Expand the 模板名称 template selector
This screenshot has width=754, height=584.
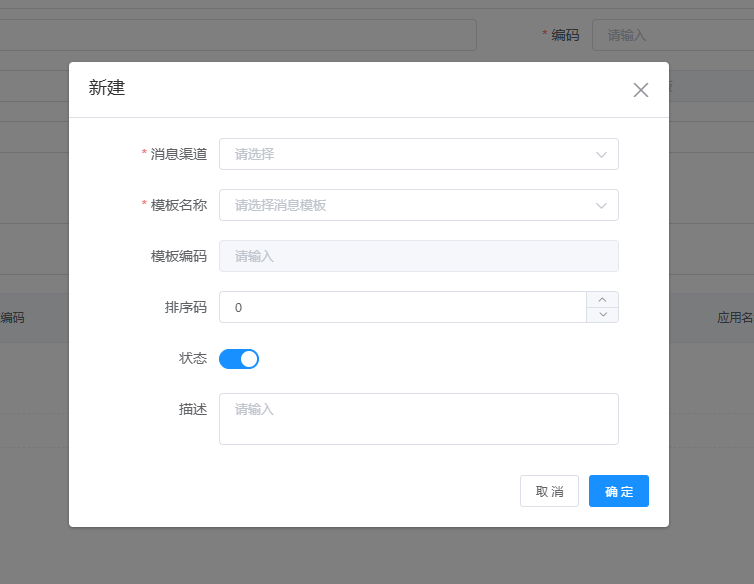coord(408,205)
